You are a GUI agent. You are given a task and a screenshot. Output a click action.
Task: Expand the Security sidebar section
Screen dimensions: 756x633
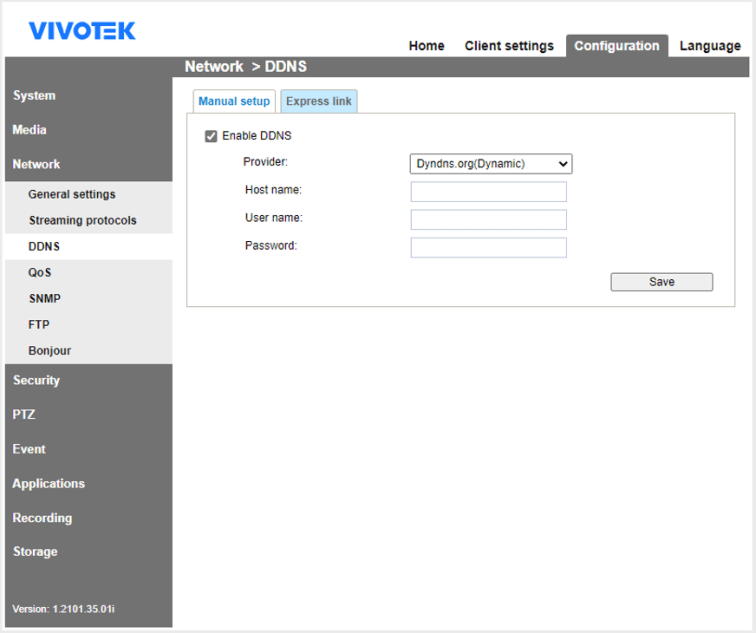click(x=36, y=381)
